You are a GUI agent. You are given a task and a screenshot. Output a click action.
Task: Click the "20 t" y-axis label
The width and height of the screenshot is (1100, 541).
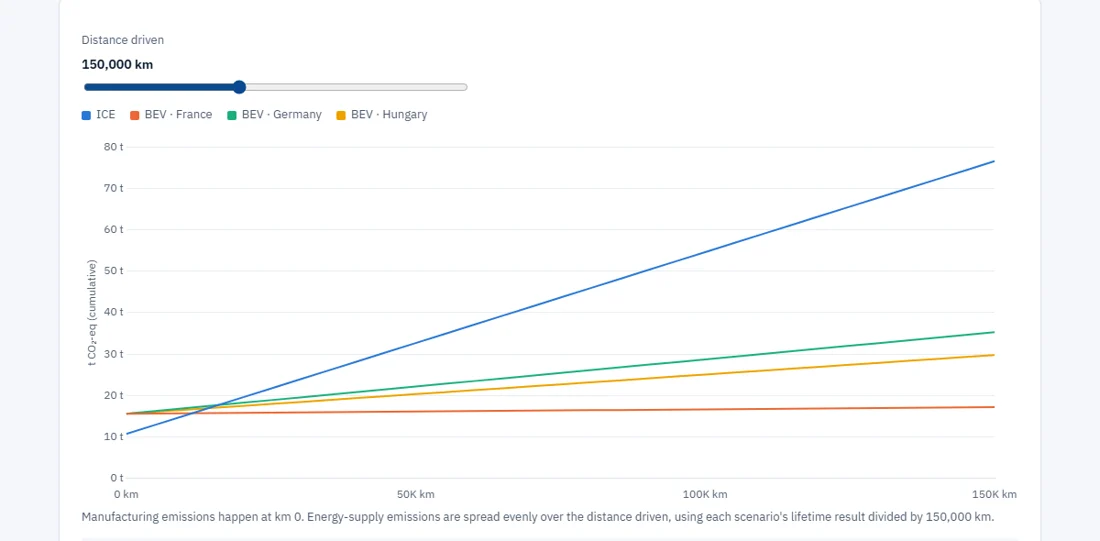pyautogui.click(x=114, y=395)
